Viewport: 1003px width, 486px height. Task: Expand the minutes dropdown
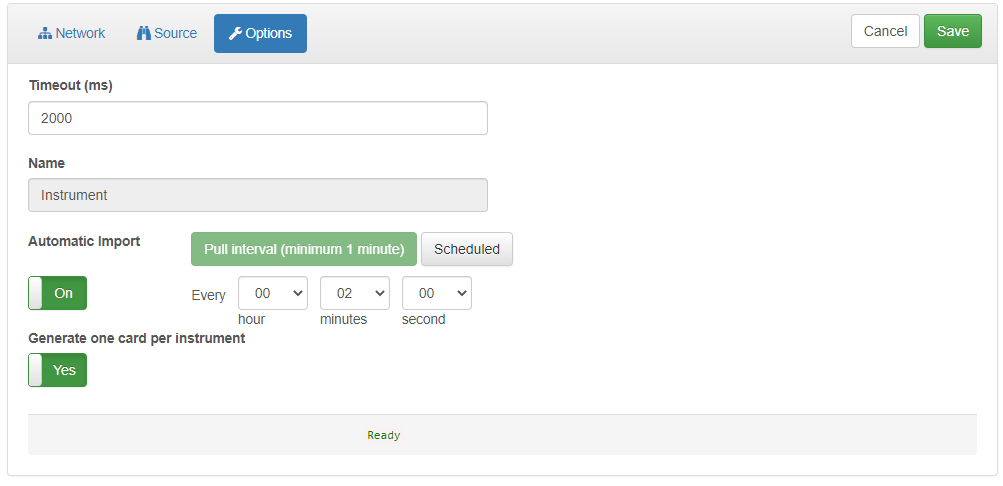coord(354,293)
